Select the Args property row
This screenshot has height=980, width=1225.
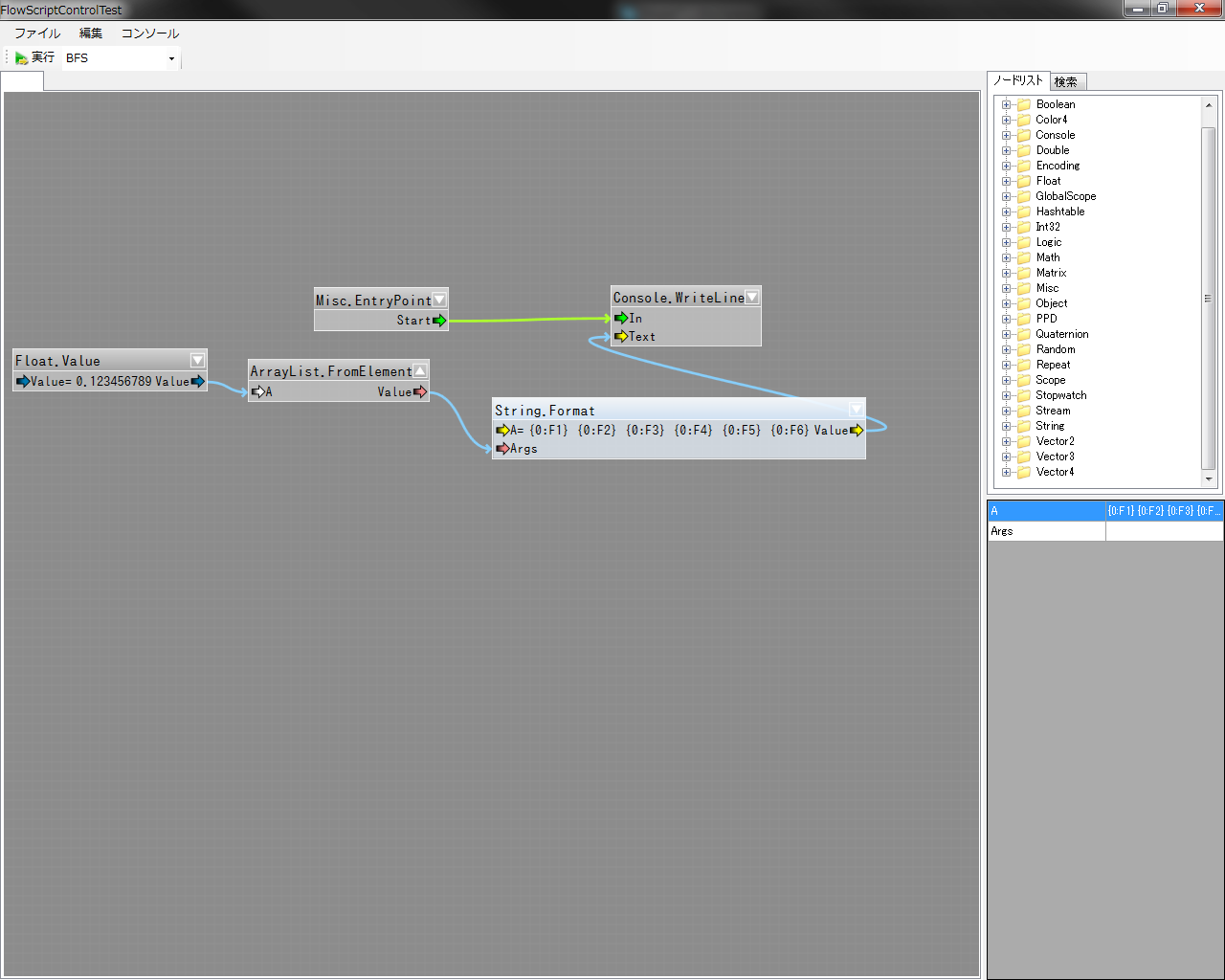(x=1047, y=531)
